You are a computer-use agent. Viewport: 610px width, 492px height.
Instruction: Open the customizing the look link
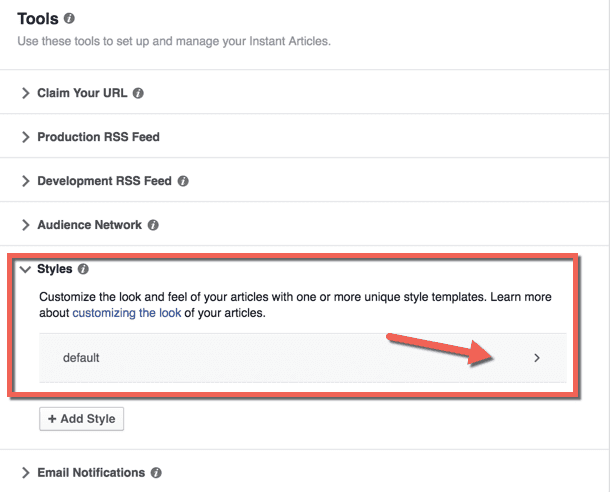[x=127, y=313]
